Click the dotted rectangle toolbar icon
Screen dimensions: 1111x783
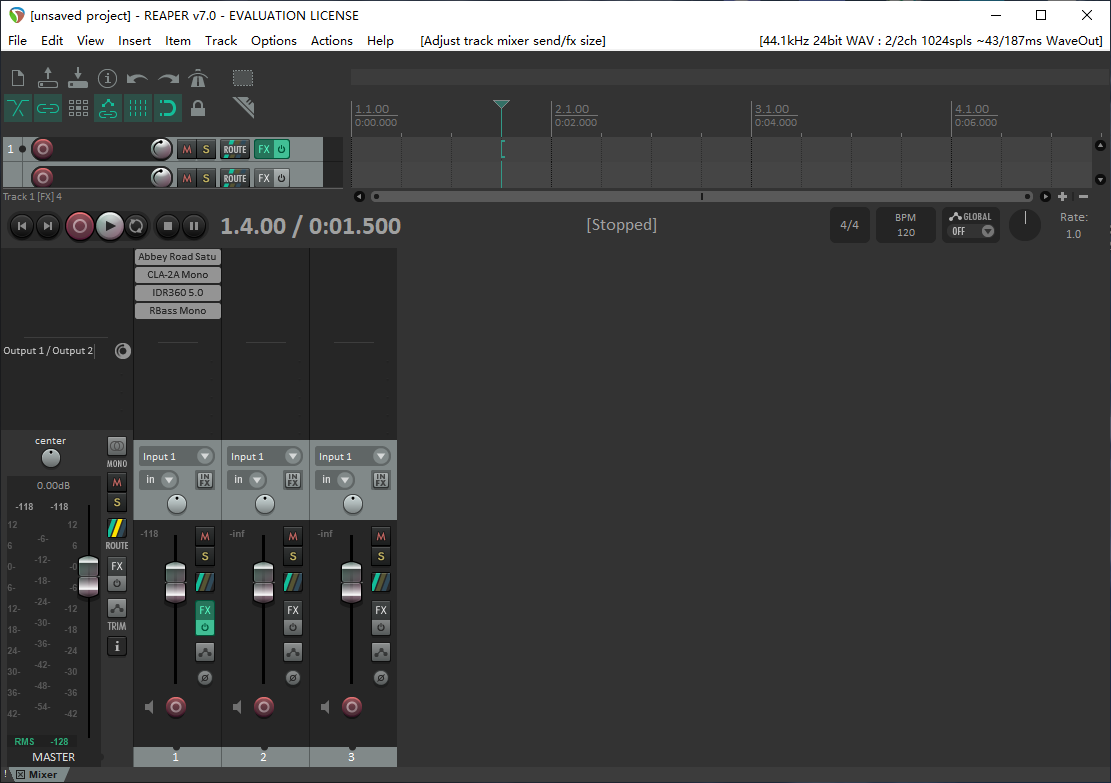[243, 78]
